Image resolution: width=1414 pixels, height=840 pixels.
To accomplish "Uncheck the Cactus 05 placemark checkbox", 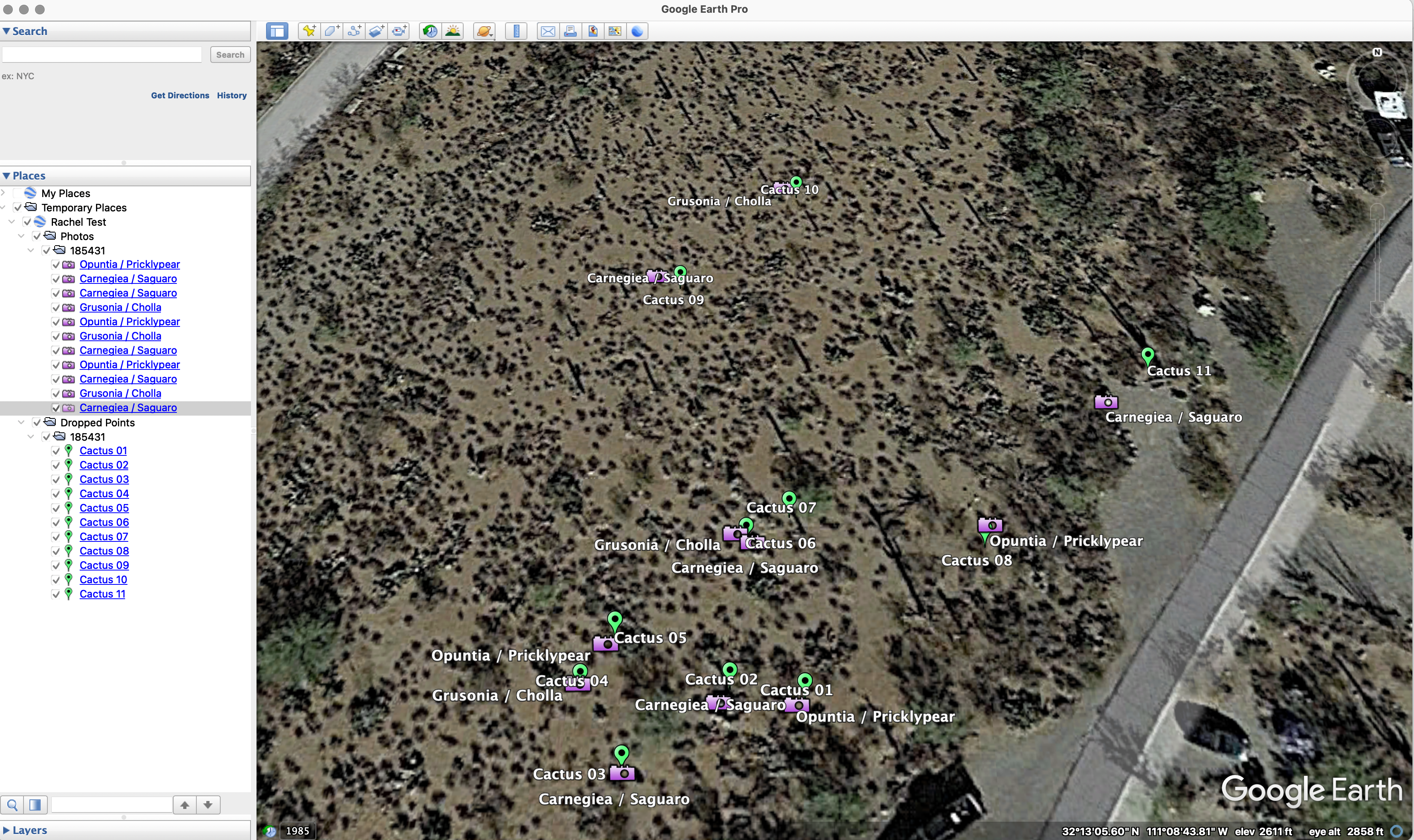I will point(55,508).
